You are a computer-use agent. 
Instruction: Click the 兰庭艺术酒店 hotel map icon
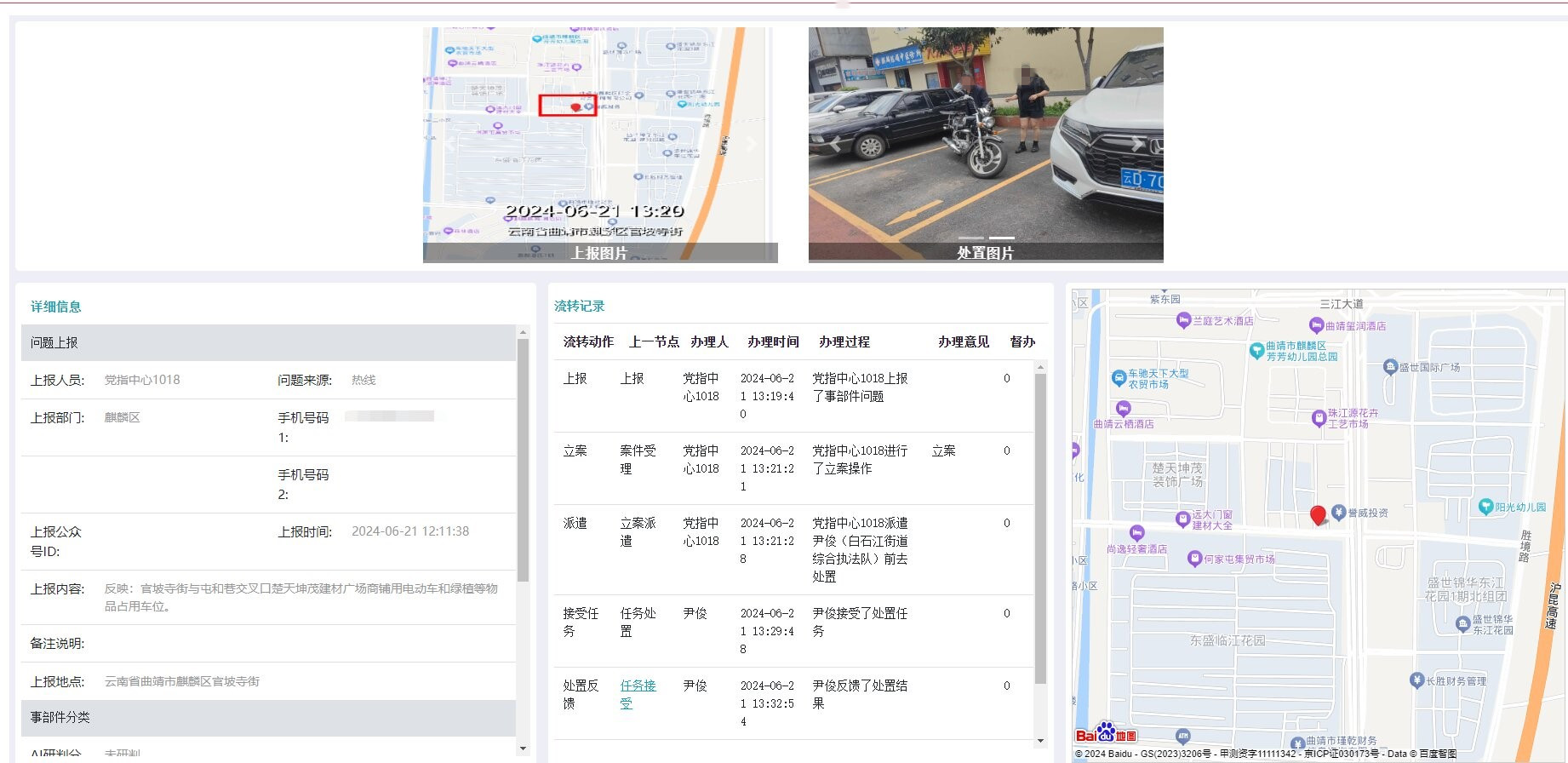1182,320
